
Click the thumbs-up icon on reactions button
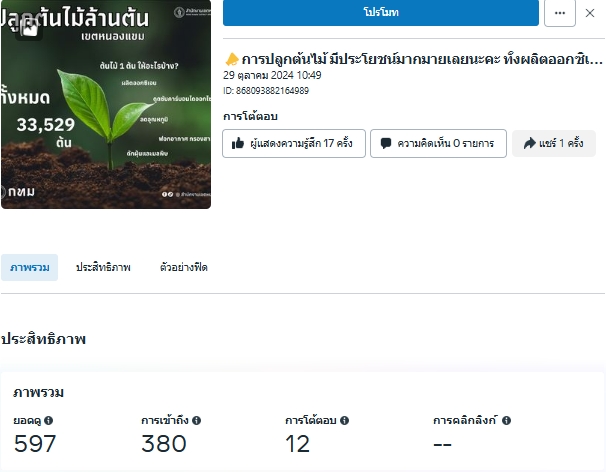237,144
